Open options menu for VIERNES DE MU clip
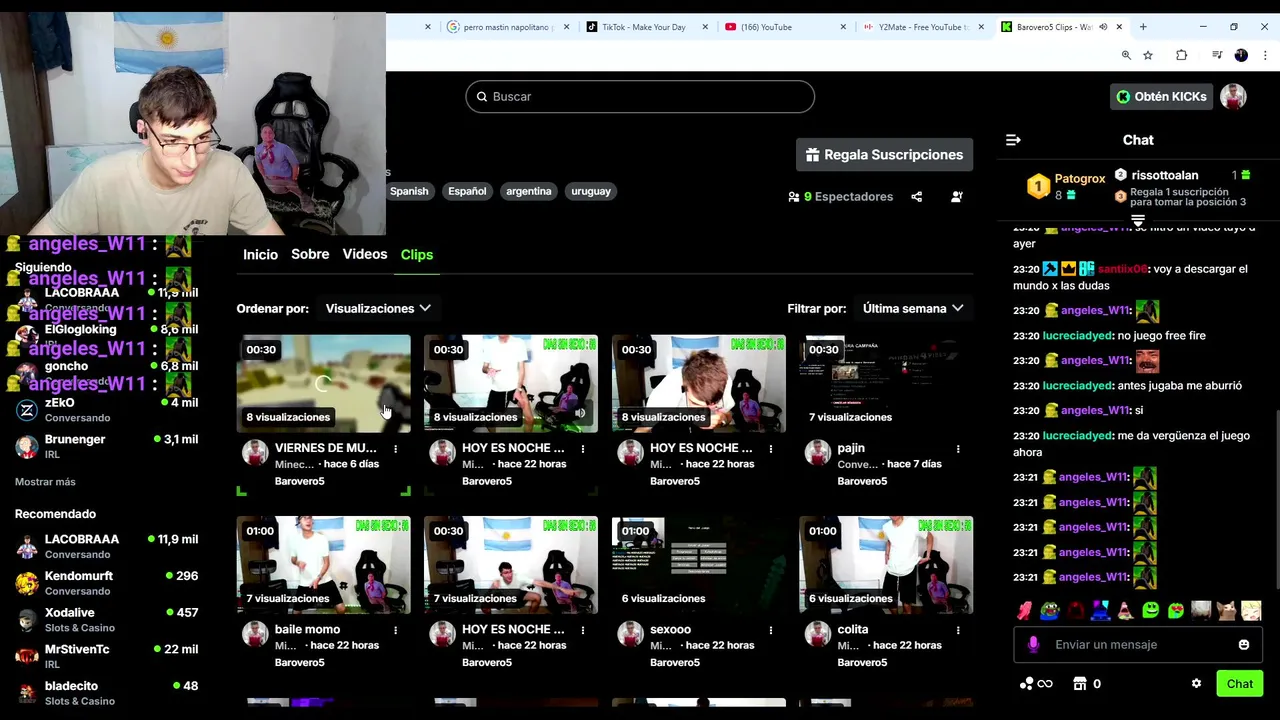This screenshot has width=1280, height=720. [x=395, y=449]
